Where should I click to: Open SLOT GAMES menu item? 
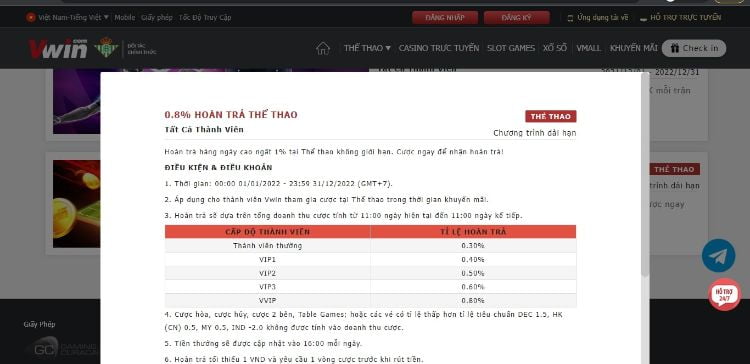click(x=511, y=48)
